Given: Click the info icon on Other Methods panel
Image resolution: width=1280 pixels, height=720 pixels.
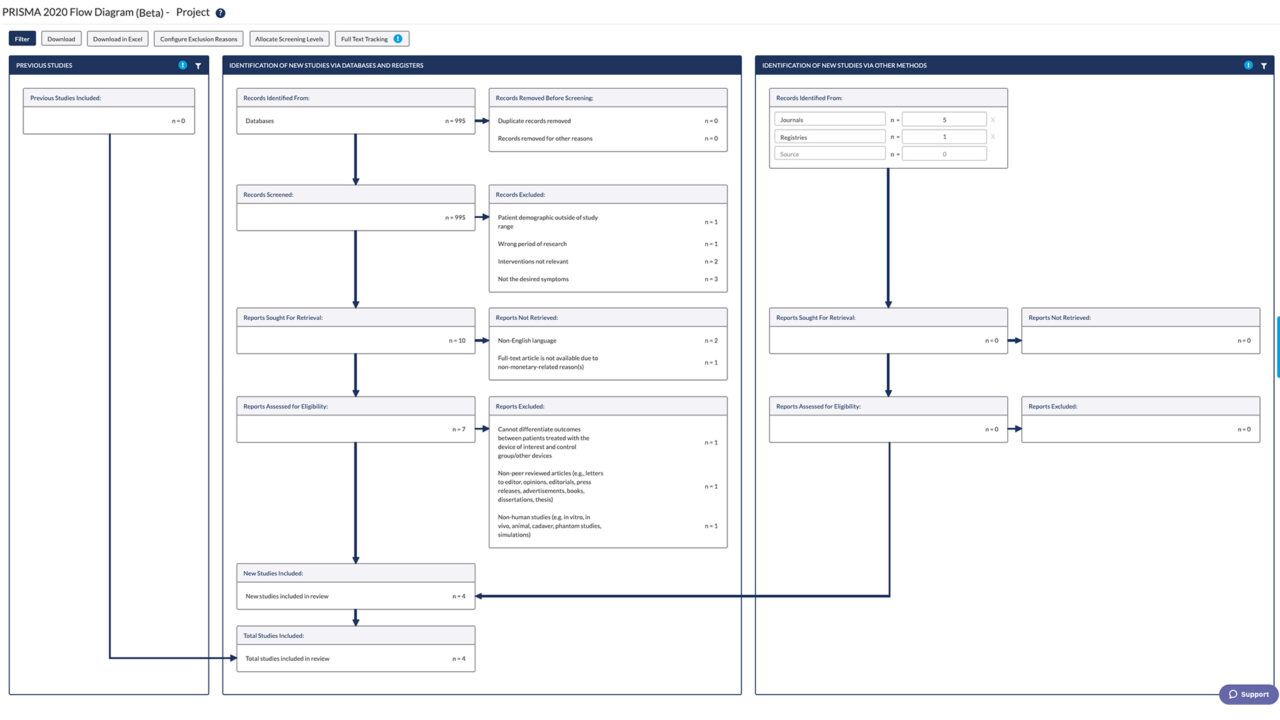Looking at the screenshot, I should [x=1247, y=64].
